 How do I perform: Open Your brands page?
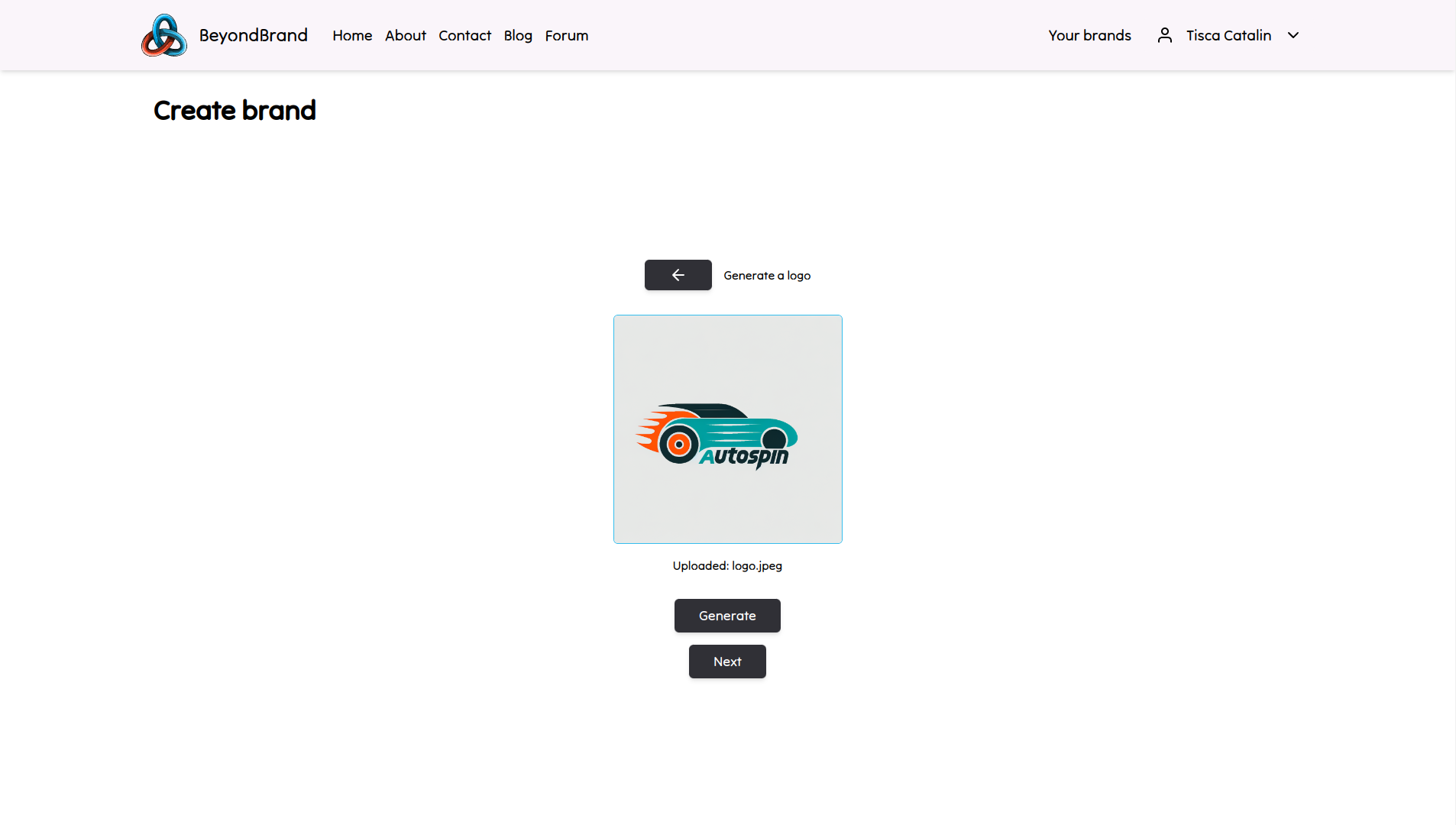point(1089,36)
